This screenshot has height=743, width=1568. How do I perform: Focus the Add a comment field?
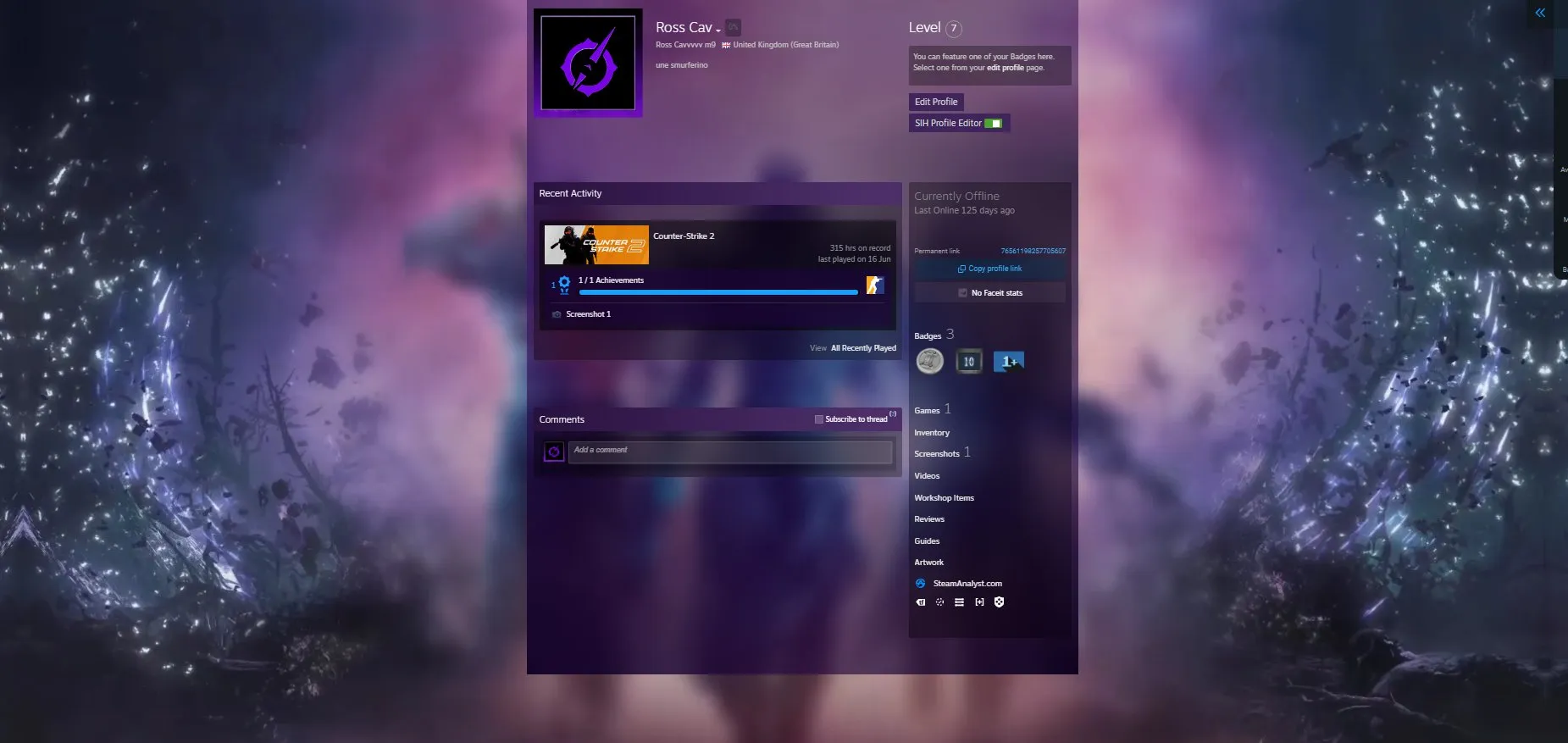[730, 452]
